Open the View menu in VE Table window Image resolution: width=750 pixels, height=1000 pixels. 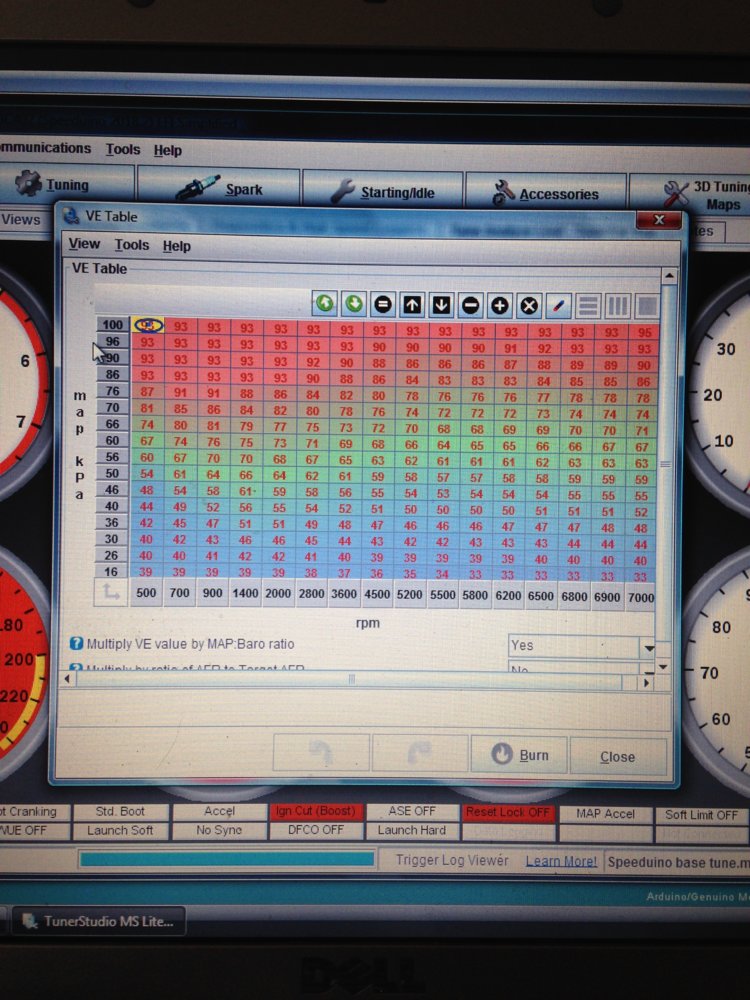click(x=84, y=244)
